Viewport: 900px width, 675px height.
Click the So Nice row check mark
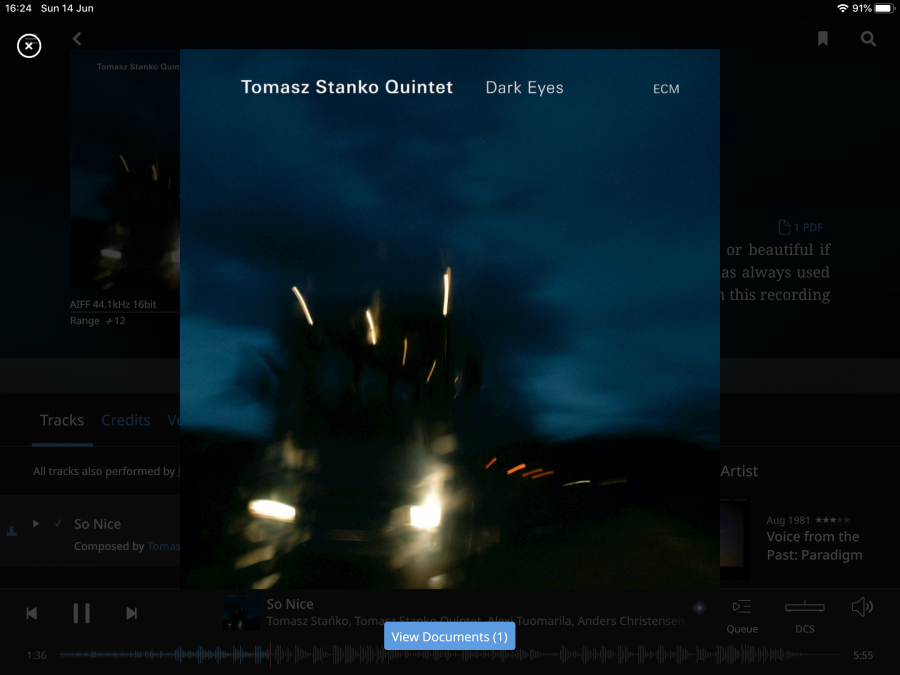click(x=58, y=523)
